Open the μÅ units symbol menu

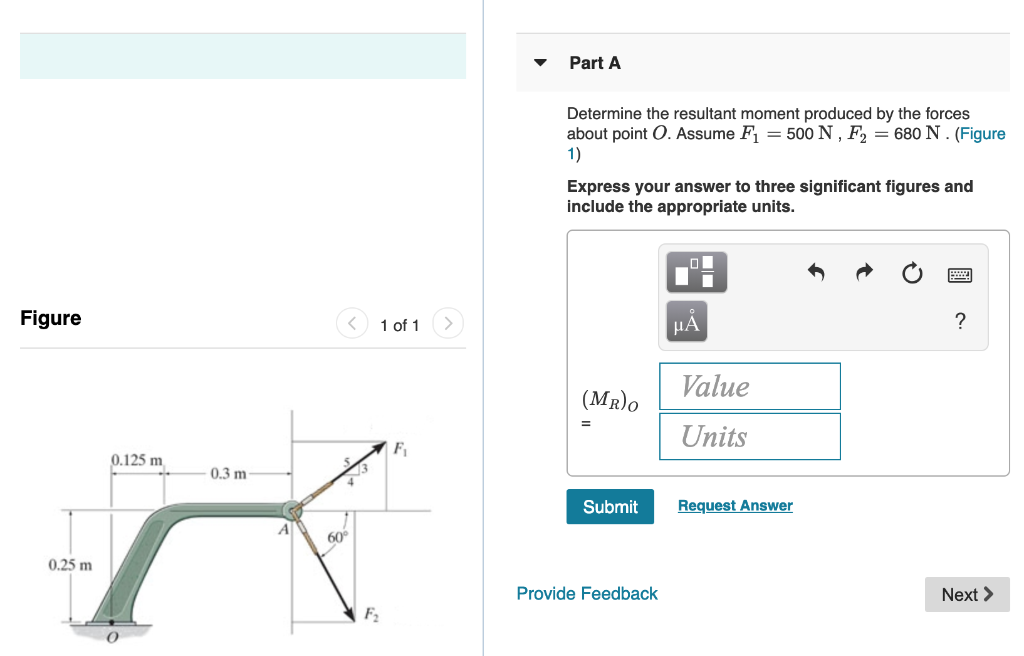(x=685, y=320)
